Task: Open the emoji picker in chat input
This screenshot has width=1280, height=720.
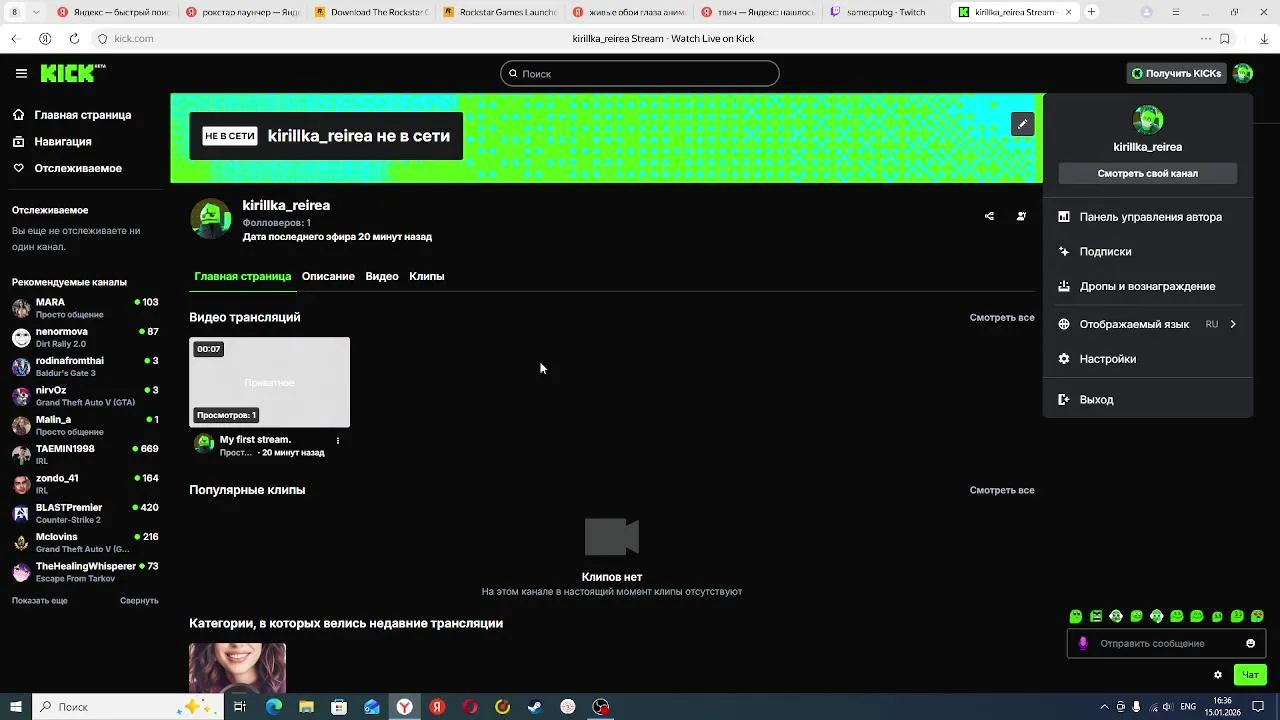Action: coord(1250,643)
